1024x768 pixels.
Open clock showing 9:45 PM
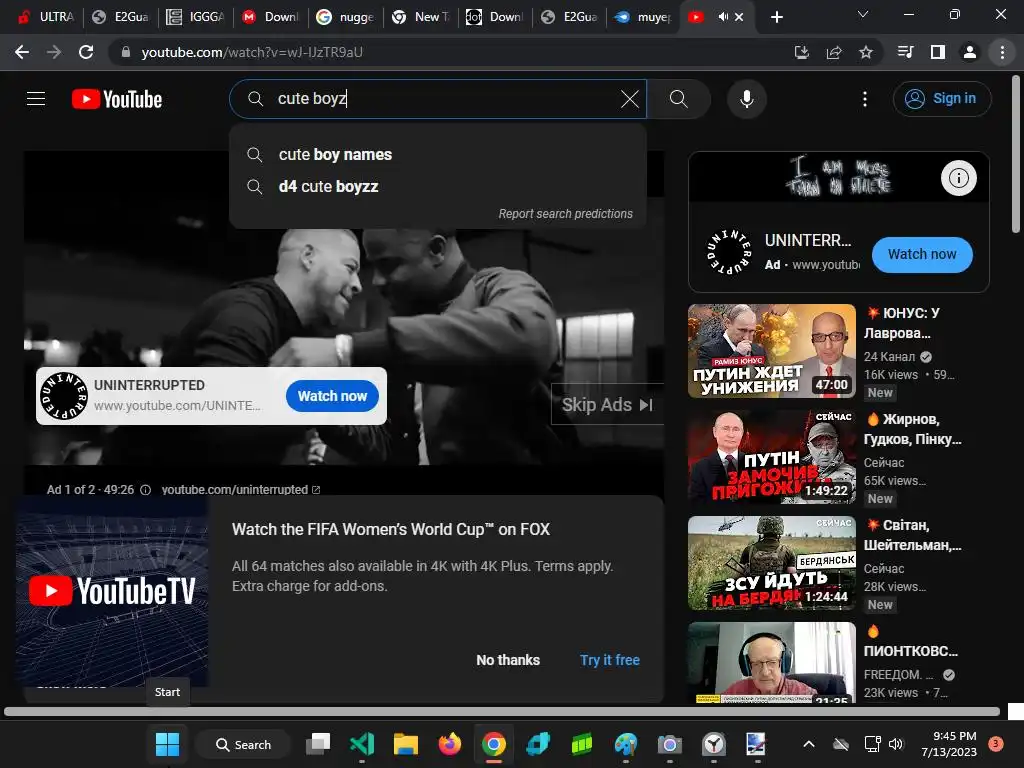coord(949,744)
